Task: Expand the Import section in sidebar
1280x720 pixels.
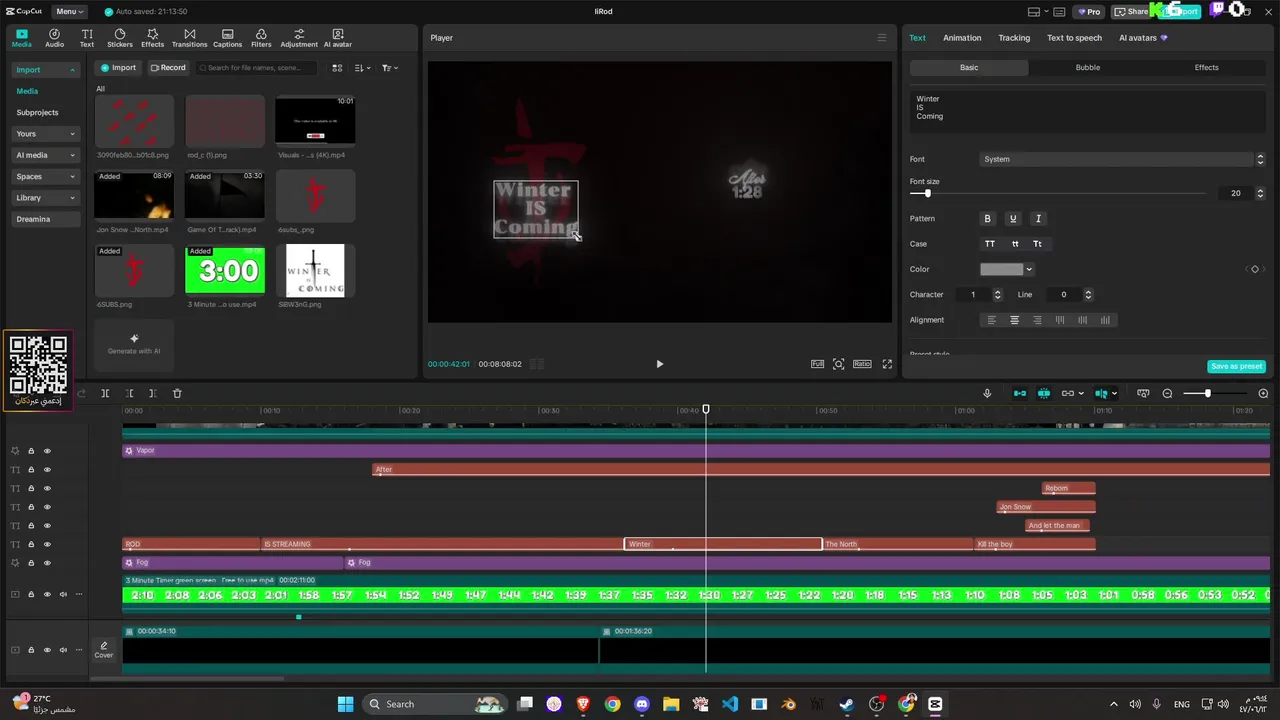Action: tap(45, 70)
